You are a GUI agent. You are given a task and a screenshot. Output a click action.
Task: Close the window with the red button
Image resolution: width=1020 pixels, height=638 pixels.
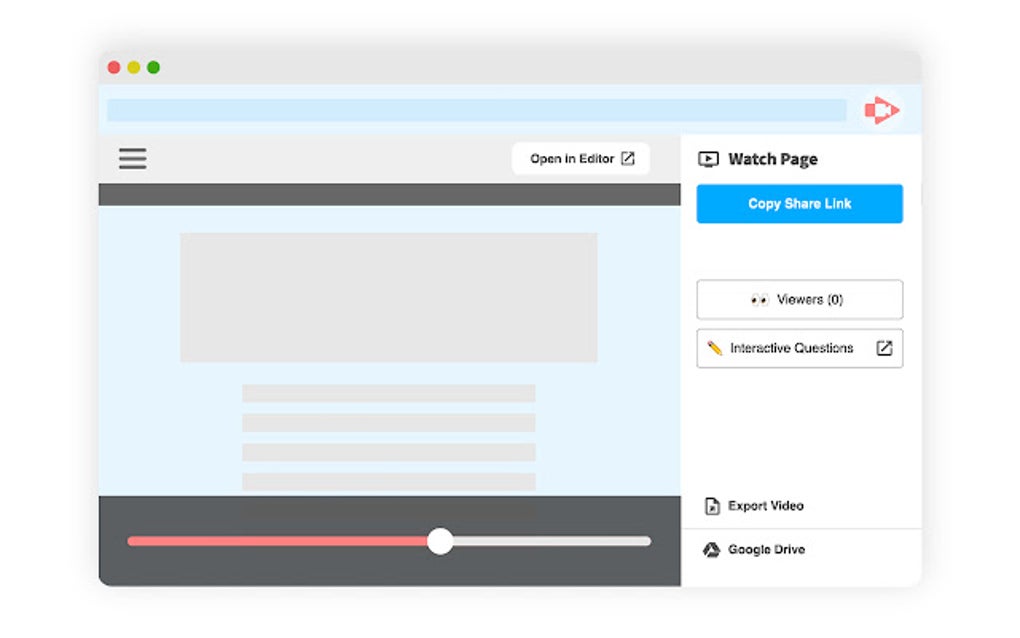[114, 67]
